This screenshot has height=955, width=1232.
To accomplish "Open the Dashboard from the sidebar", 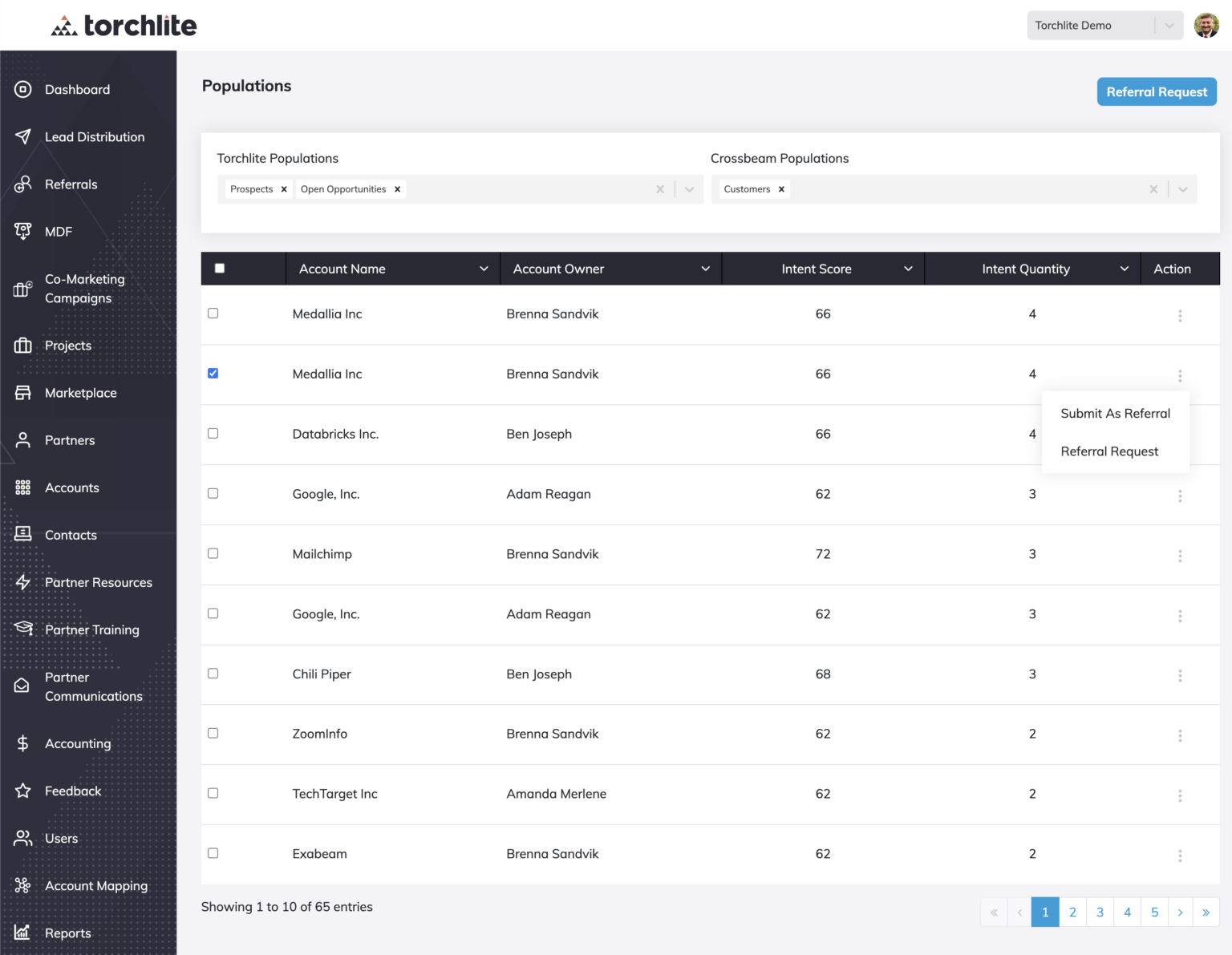I will tap(77, 89).
